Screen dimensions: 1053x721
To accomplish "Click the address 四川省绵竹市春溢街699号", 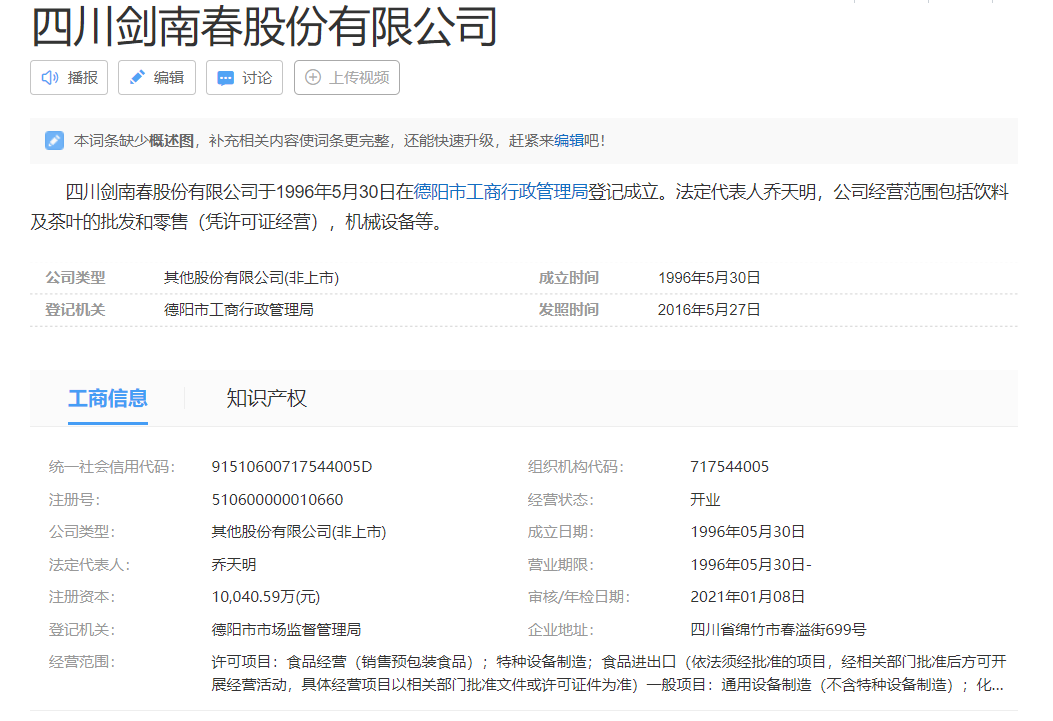I will click(778, 630).
